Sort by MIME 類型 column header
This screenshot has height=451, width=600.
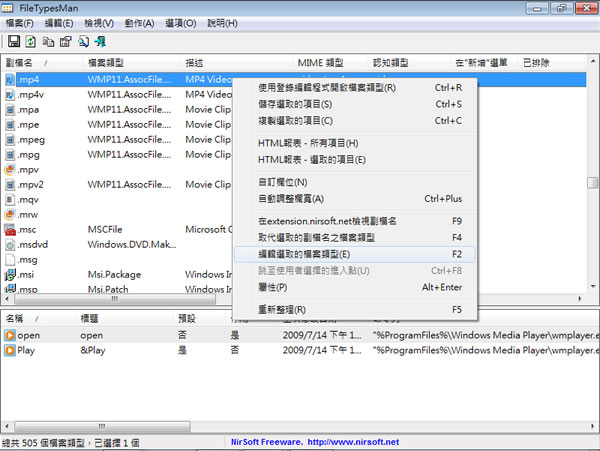pos(331,63)
